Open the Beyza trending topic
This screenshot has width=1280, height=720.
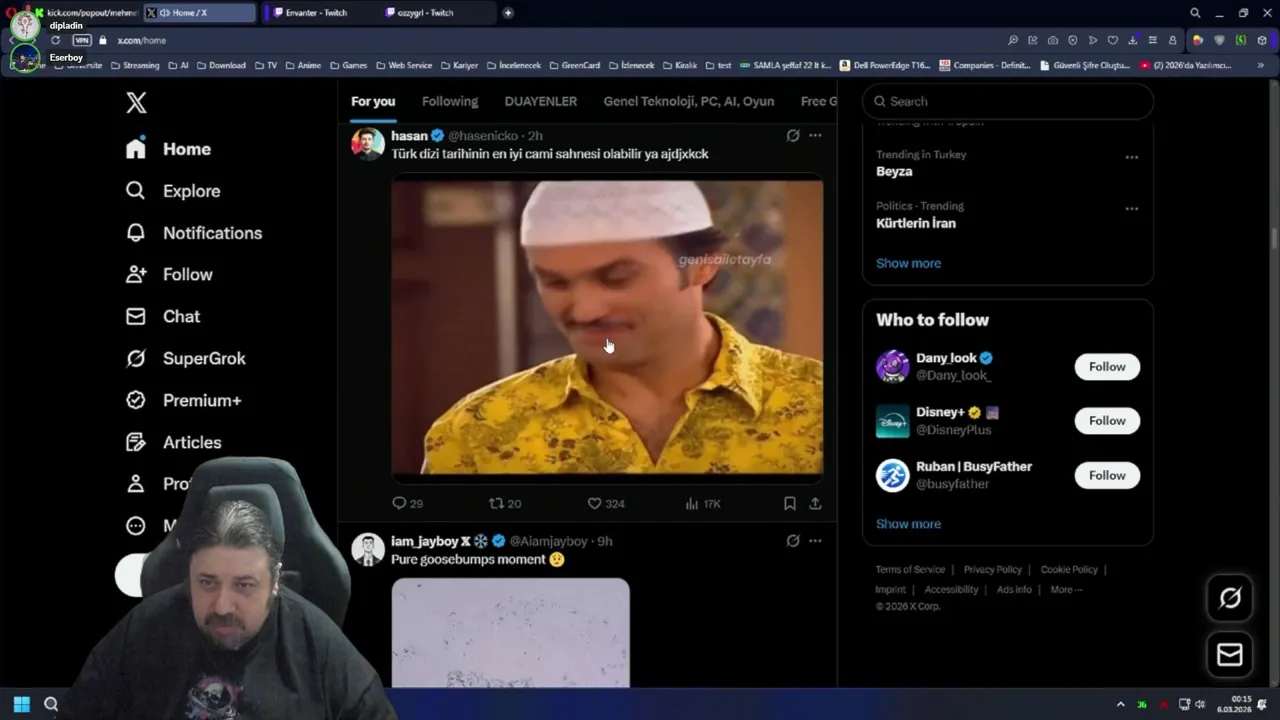click(894, 172)
